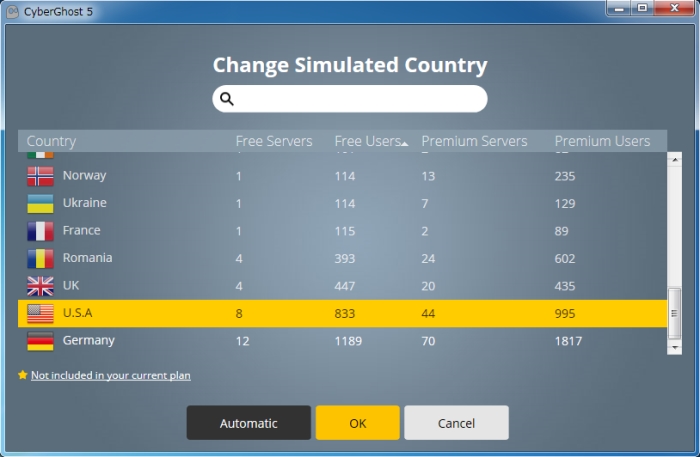The height and width of the screenshot is (457, 700).
Task: Click Germany's 12 free servers value
Action: click(x=242, y=341)
